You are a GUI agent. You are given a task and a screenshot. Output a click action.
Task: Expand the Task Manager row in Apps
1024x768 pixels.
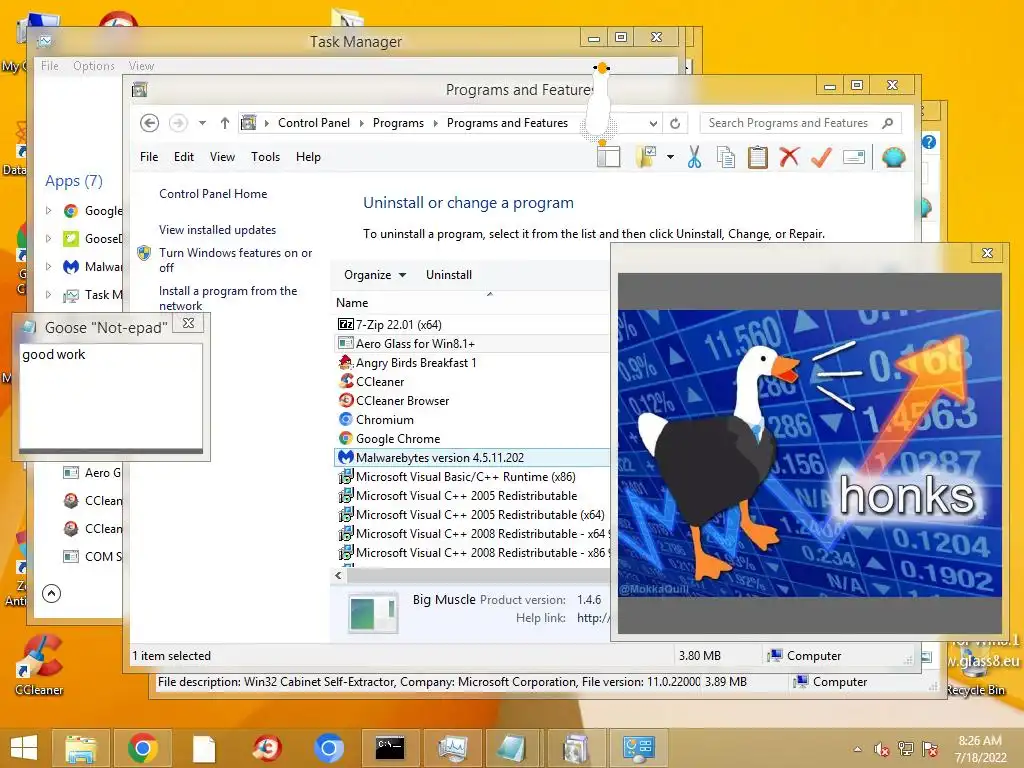click(48, 295)
